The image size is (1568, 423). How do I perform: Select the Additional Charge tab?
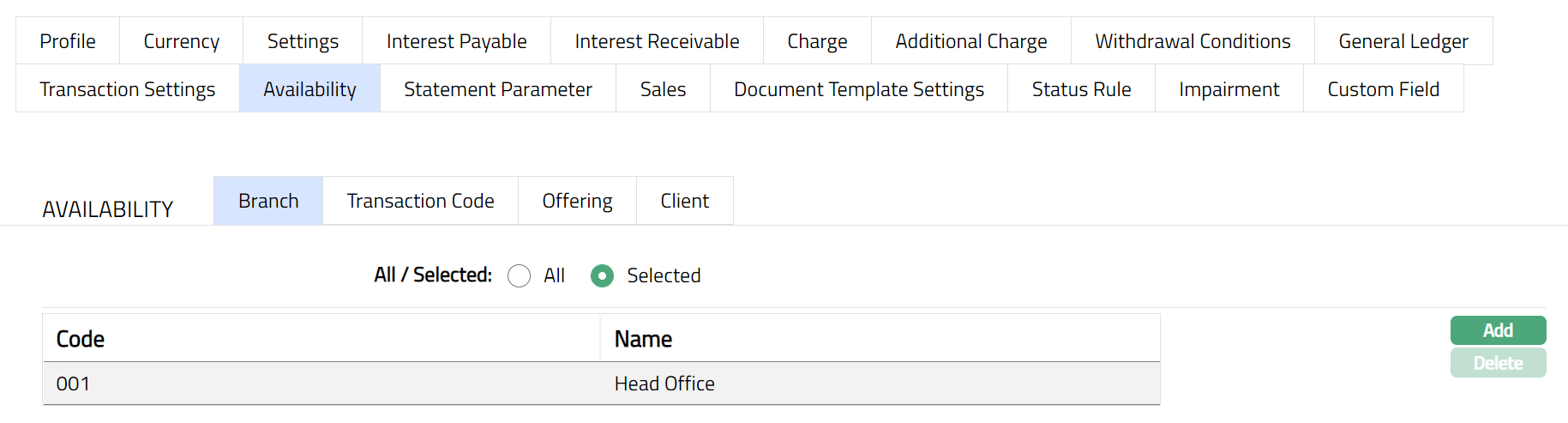pyautogui.click(x=970, y=41)
